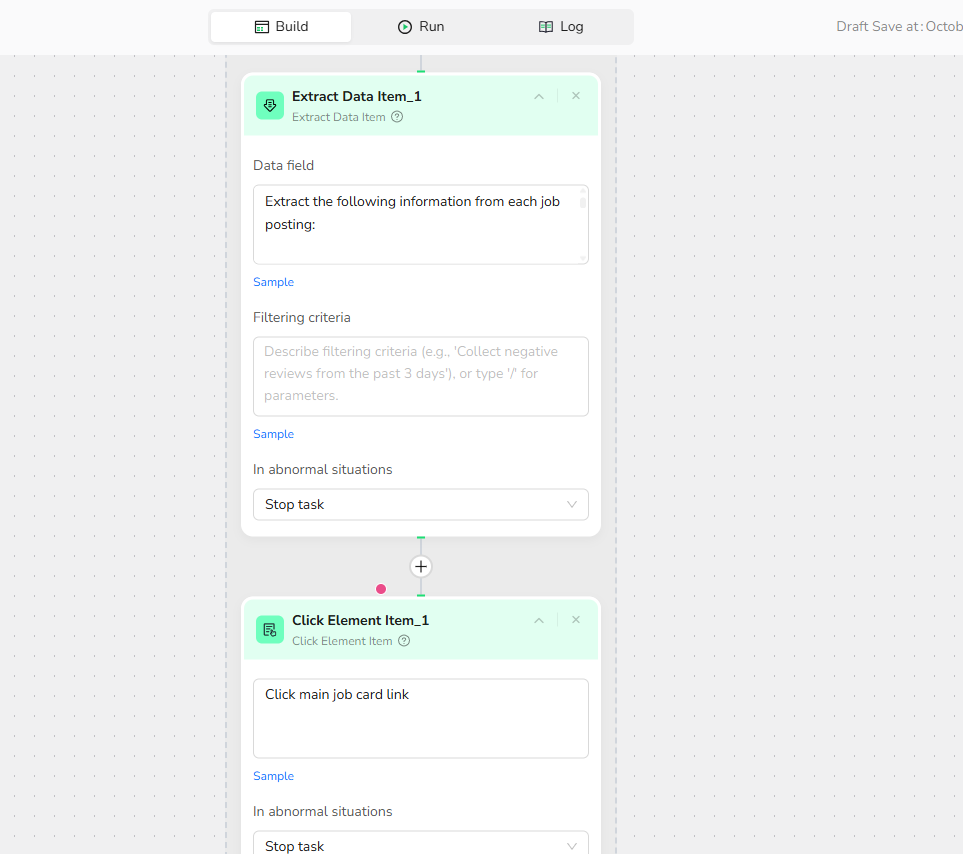Open Click Element abnormal situations dropdown
The image size is (963, 854).
coord(420,845)
